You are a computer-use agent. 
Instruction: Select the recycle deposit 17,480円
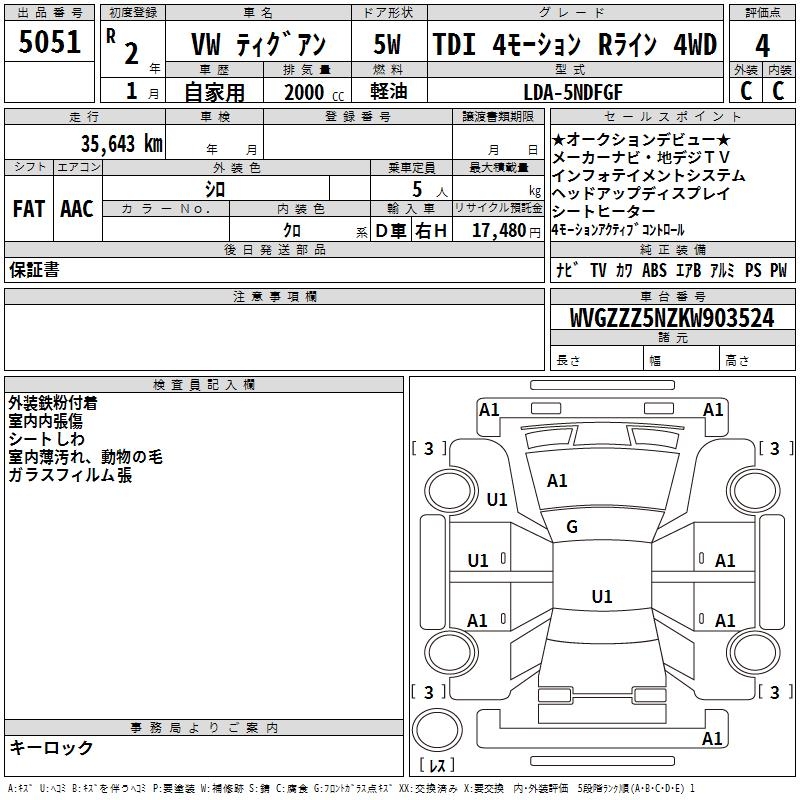tap(498, 231)
